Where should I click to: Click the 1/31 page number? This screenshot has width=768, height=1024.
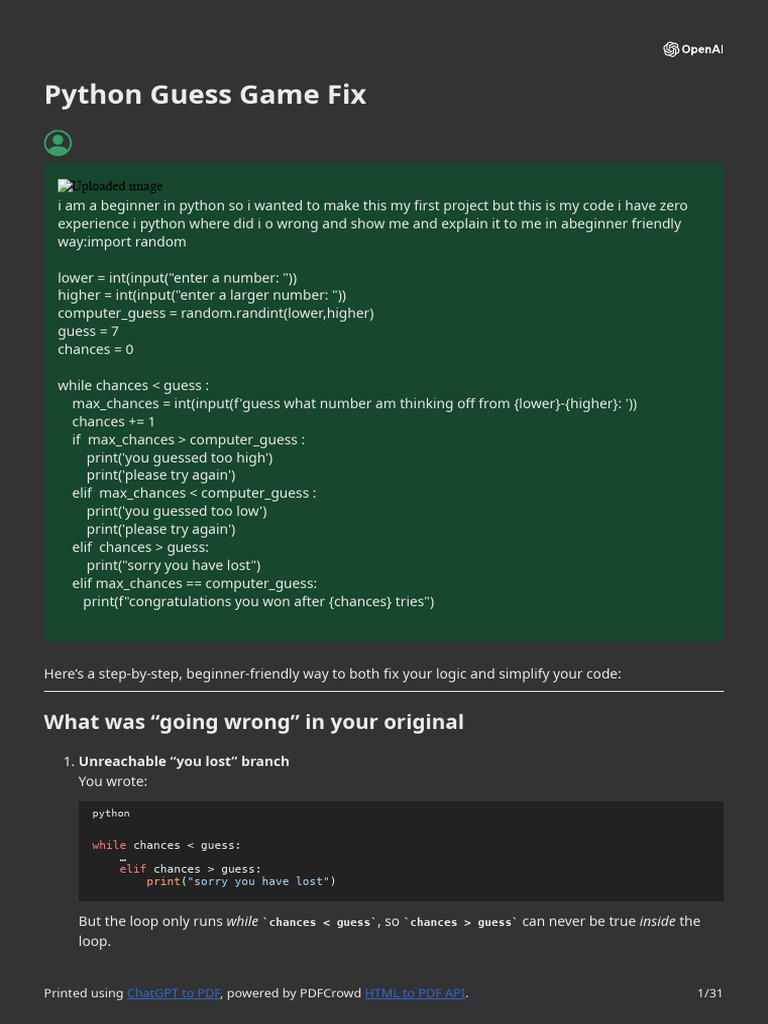(x=710, y=993)
